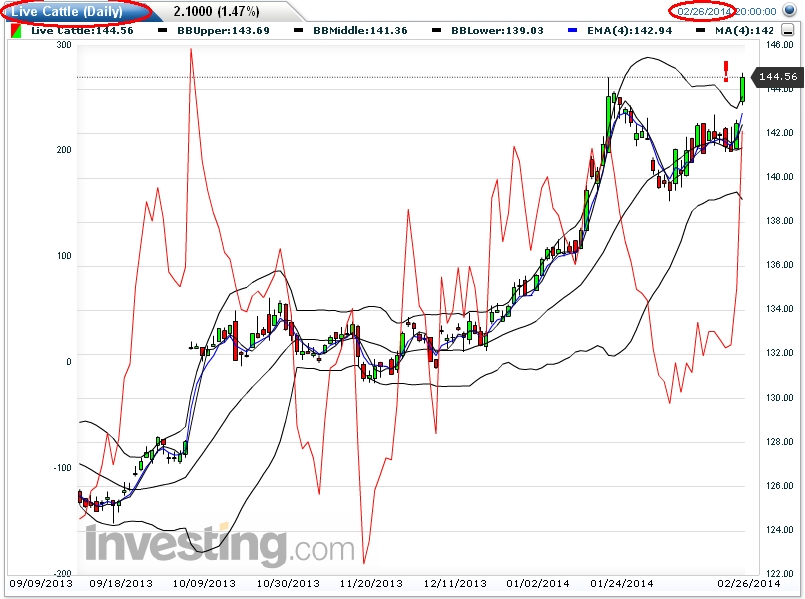Select the BBMiddle:141.36 legend entry

[x=360, y=31]
